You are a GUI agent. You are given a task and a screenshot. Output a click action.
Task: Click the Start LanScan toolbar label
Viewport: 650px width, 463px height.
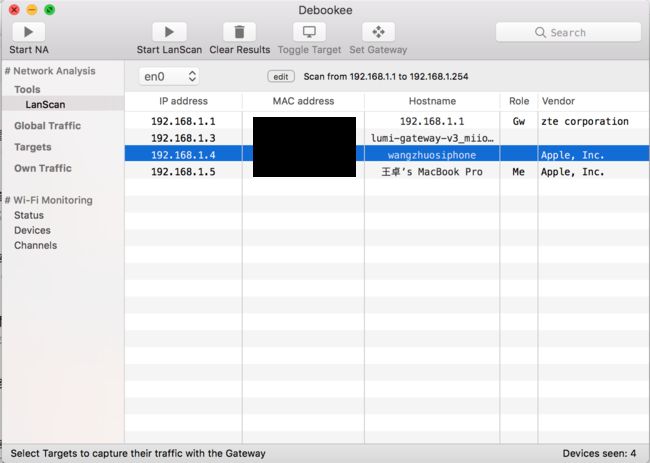click(x=169, y=50)
